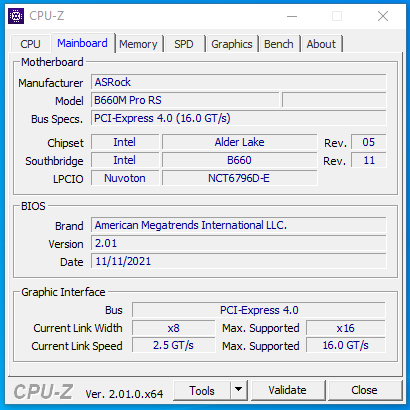The width and height of the screenshot is (410, 410).
Task: Click the Current Link Speed label
Action: tap(77, 346)
